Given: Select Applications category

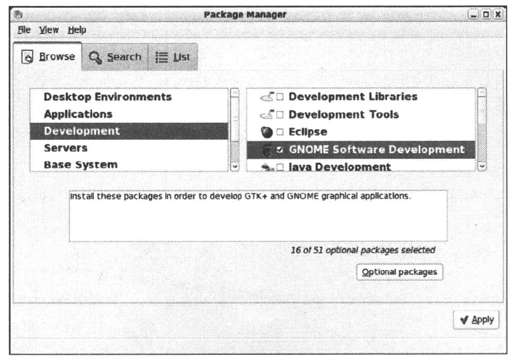Looking at the screenshot, I should pyautogui.click(x=129, y=114).
